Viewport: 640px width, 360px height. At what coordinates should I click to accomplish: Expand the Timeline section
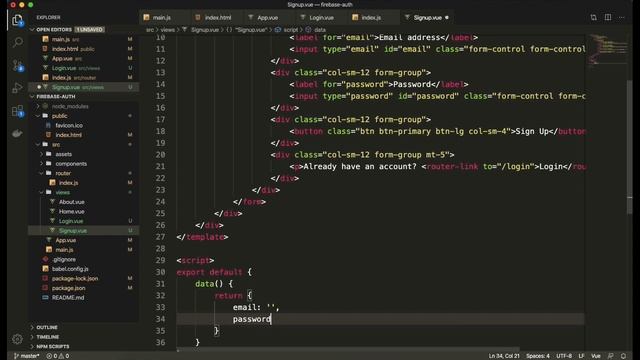[x=48, y=337]
